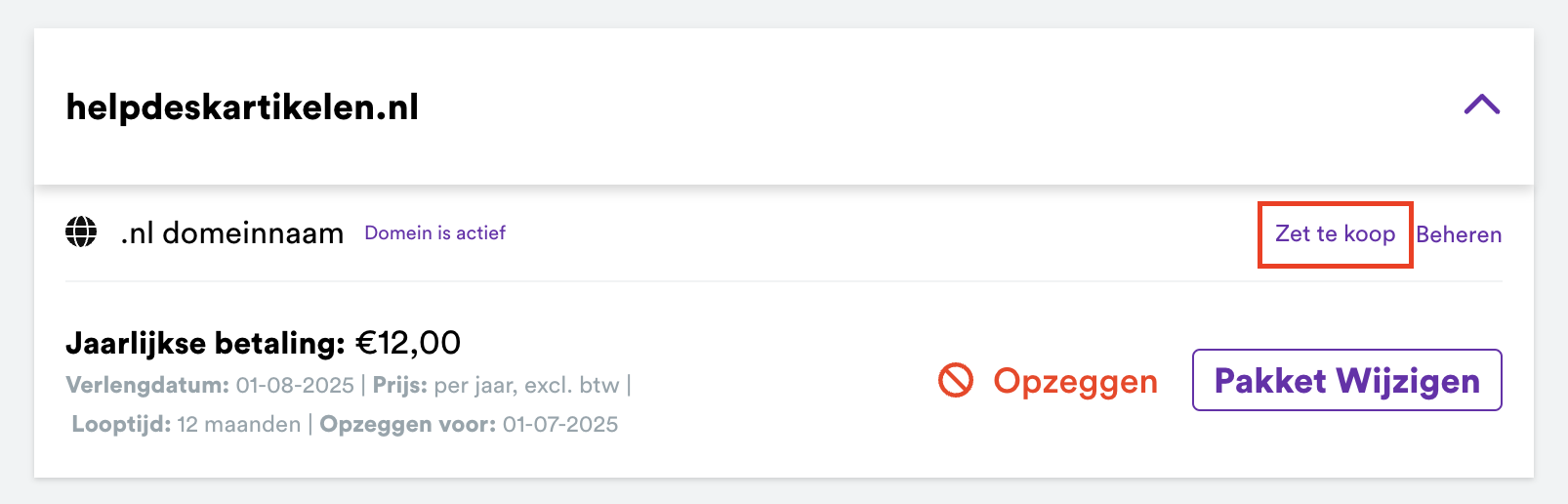Click the Verlengdatum label

pyautogui.click(x=147, y=385)
